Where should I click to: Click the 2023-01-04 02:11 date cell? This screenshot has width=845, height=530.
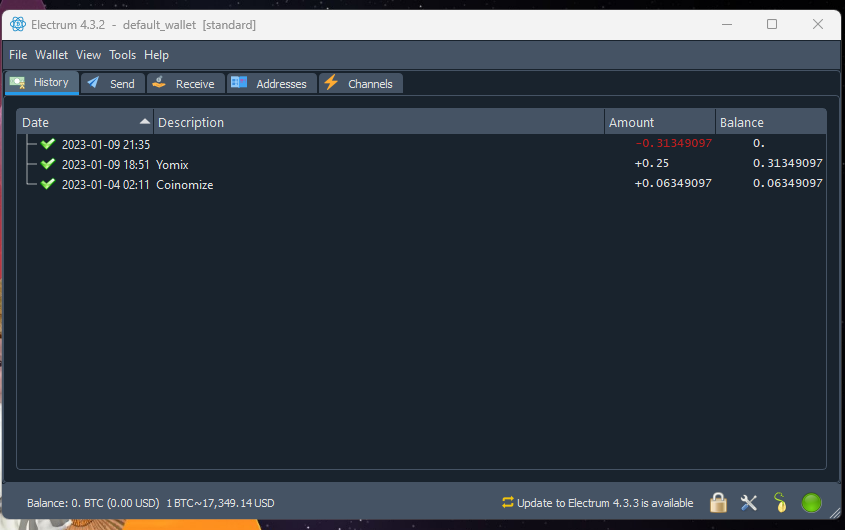pyautogui.click(x=106, y=184)
